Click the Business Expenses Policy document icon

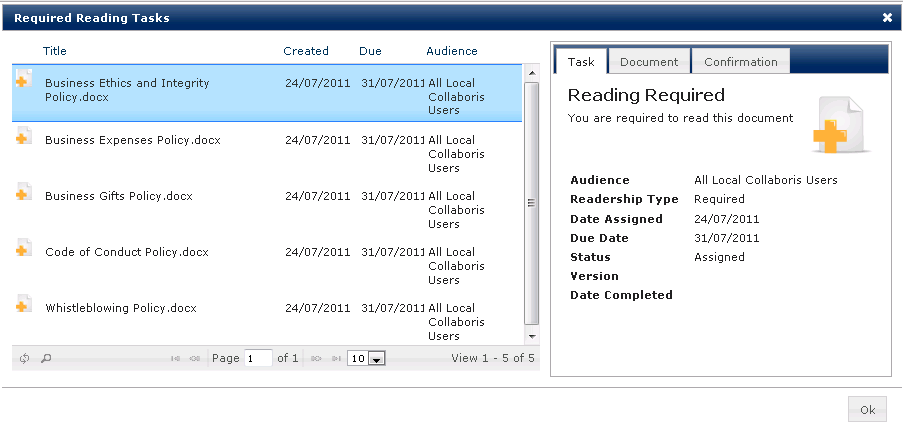(x=23, y=138)
